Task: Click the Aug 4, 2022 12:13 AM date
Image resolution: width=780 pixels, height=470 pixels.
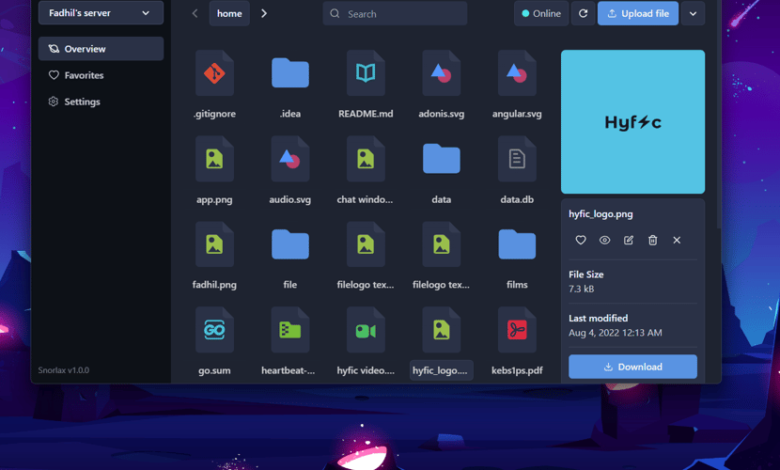Action: coord(615,333)
